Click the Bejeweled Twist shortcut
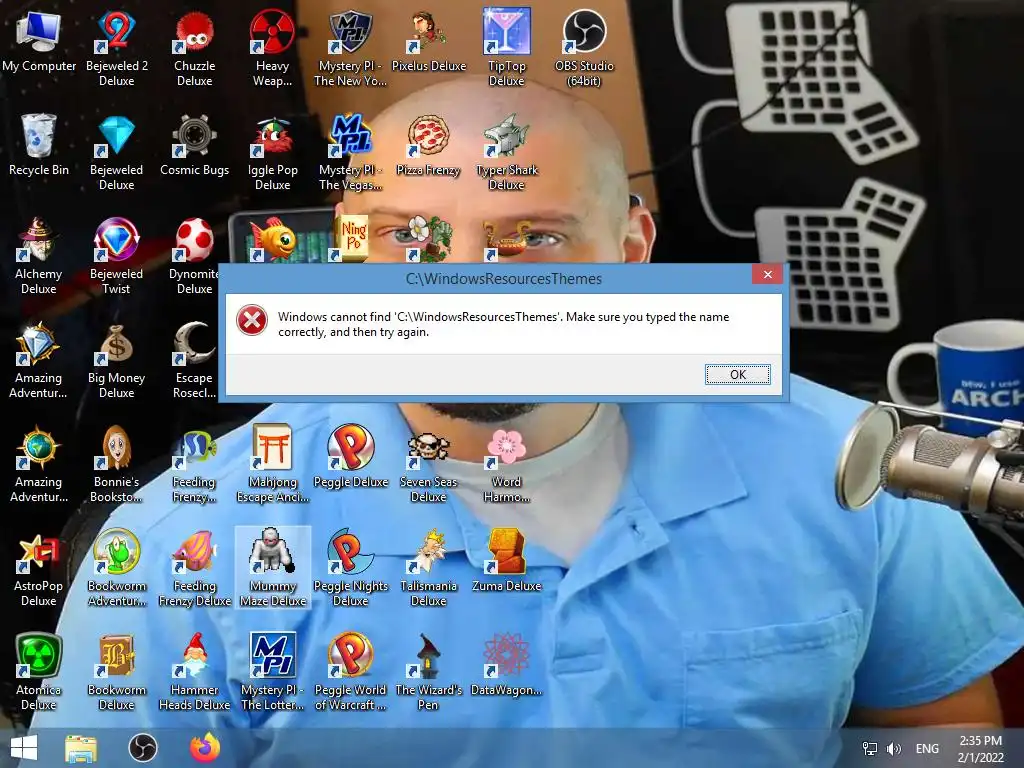The height and width of the screenshot is (768, 1024). pyautogui.click(x=116, y=256)
